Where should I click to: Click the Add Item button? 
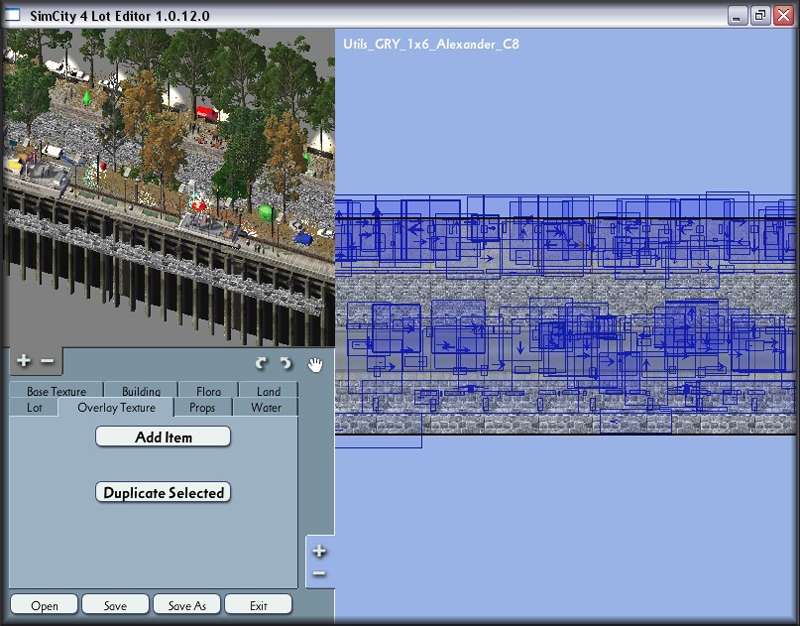(163, 437)
